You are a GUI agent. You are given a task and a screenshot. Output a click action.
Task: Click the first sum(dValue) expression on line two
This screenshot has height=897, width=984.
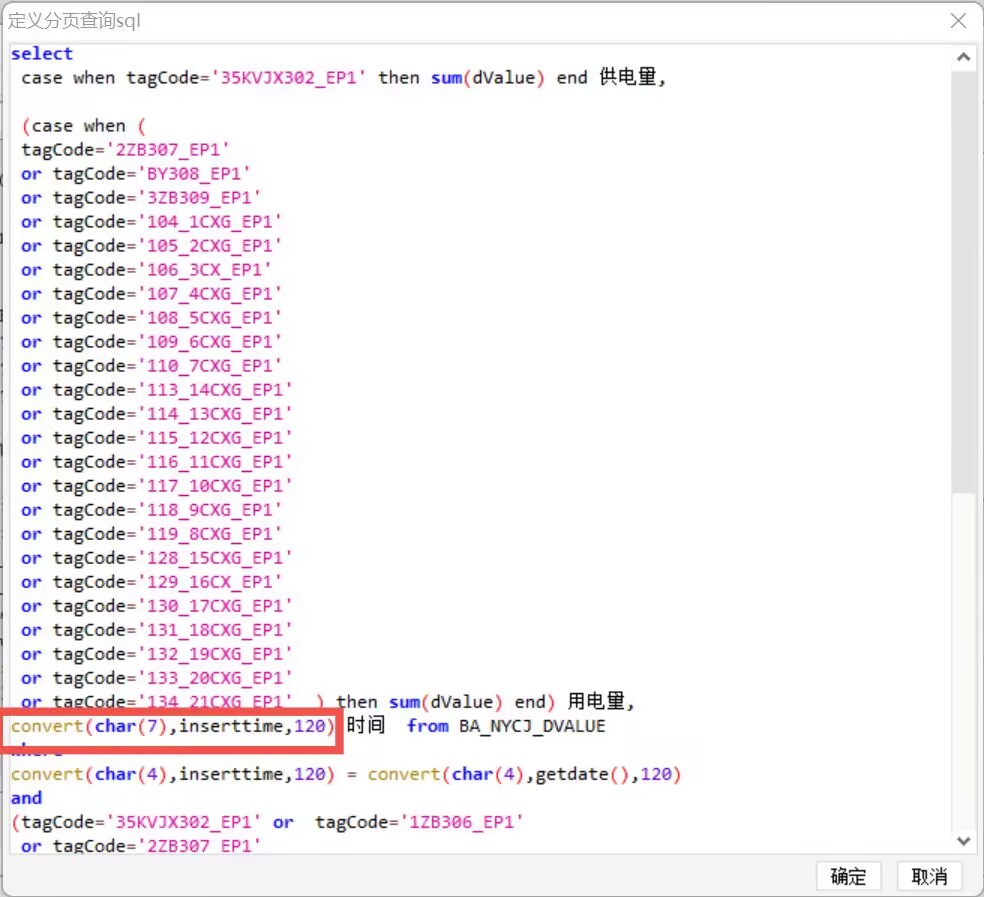(488, 78)
